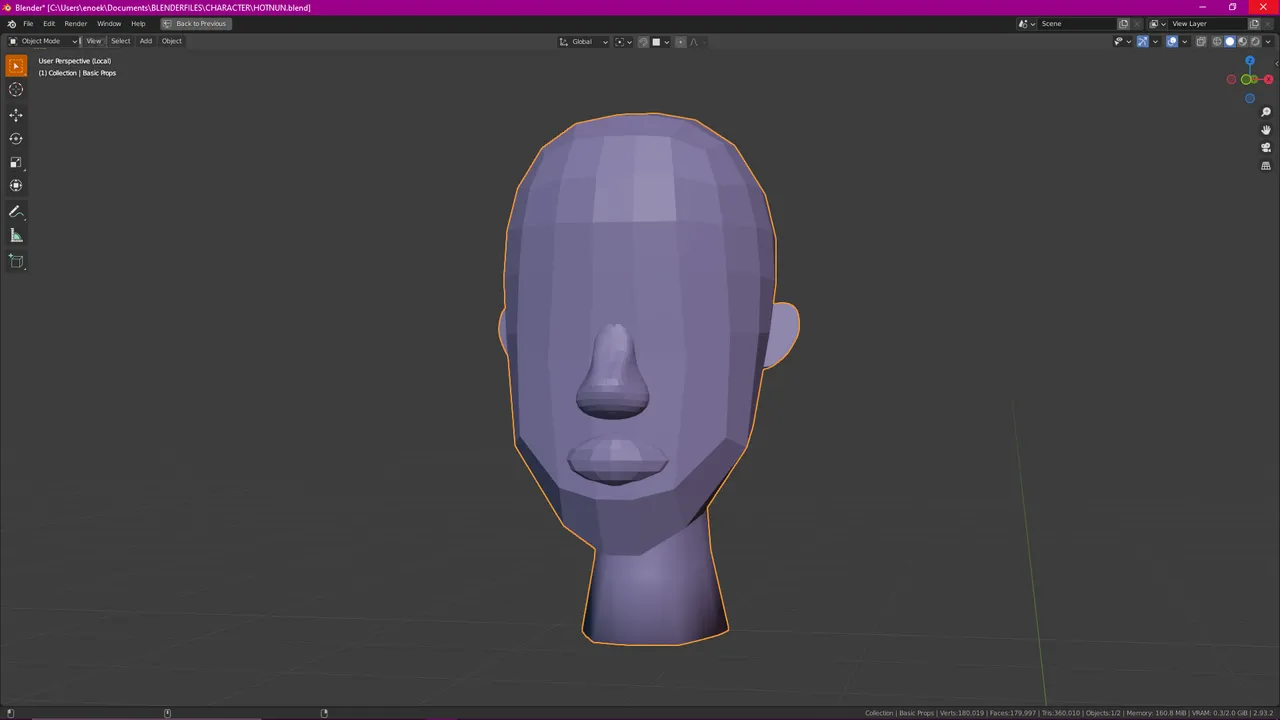
Task: Click the new View Layer copy icon
Action: coord(1254,24)
